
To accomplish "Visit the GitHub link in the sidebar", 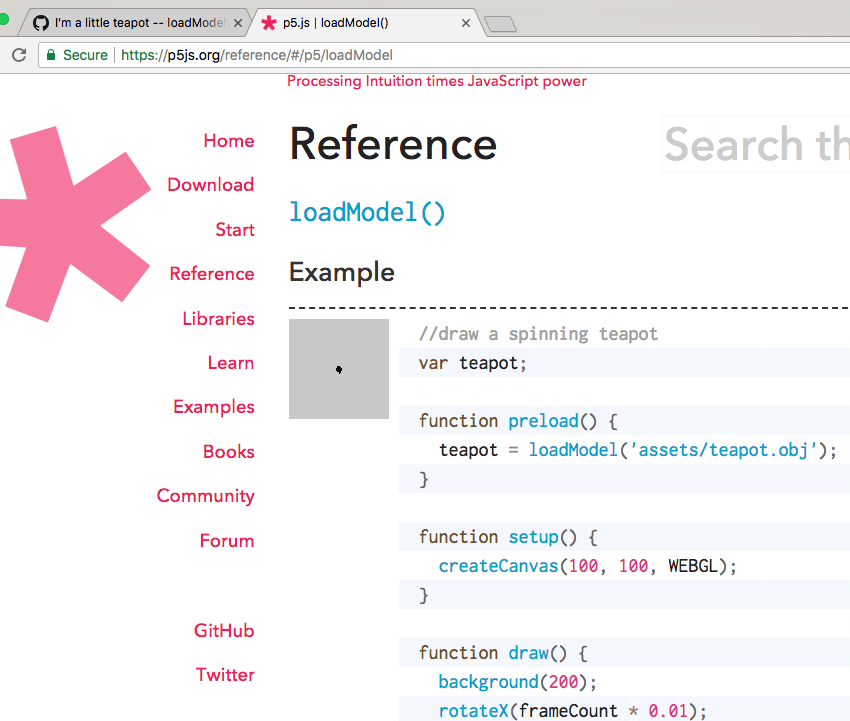I will click(223, 630).
